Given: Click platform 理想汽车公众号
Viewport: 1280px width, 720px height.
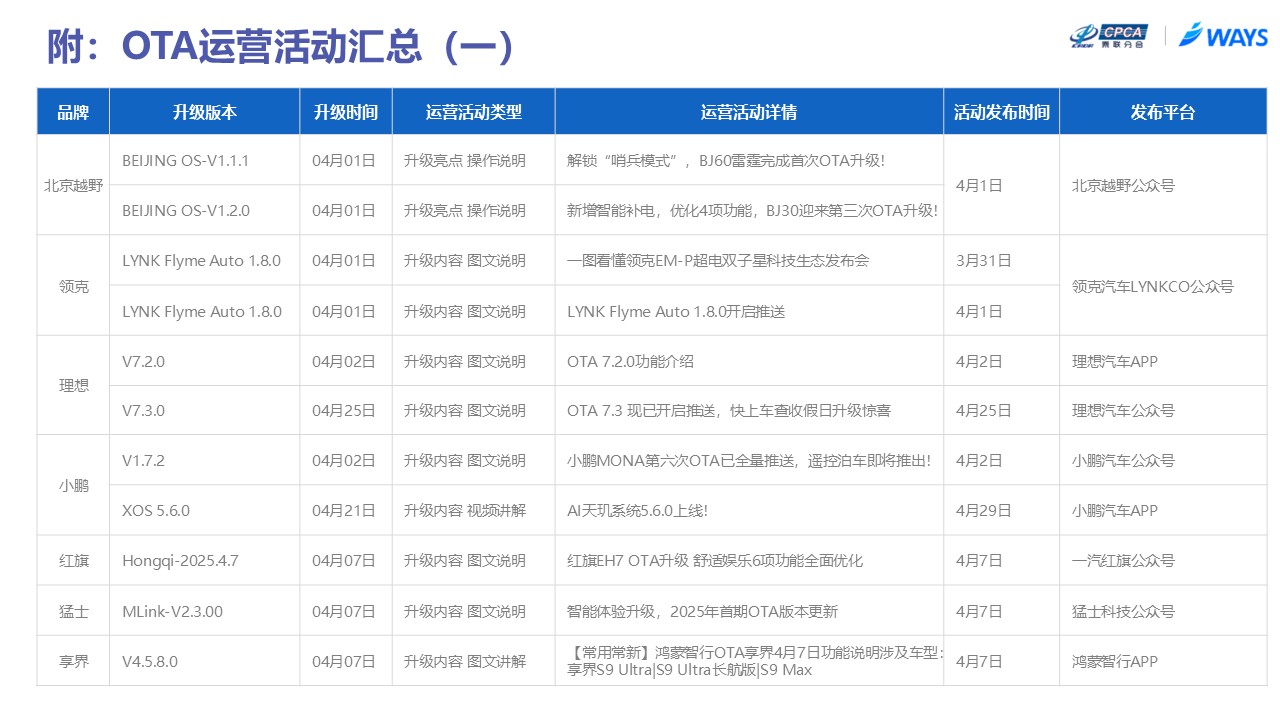Looking at the screenshot, I should pyautogui.click(x=1123, y=410).
